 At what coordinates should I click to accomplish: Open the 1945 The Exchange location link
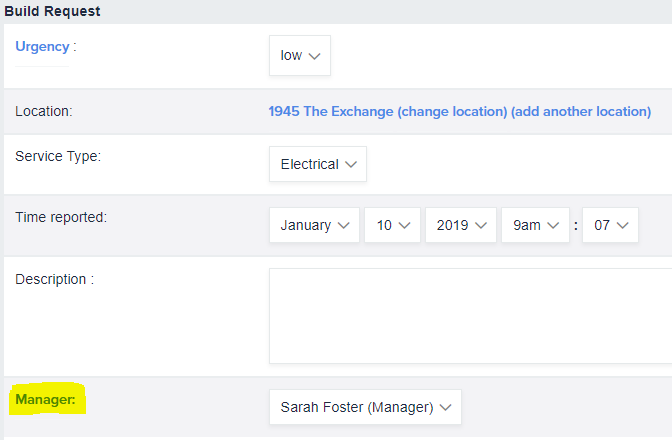coord(330,111)
